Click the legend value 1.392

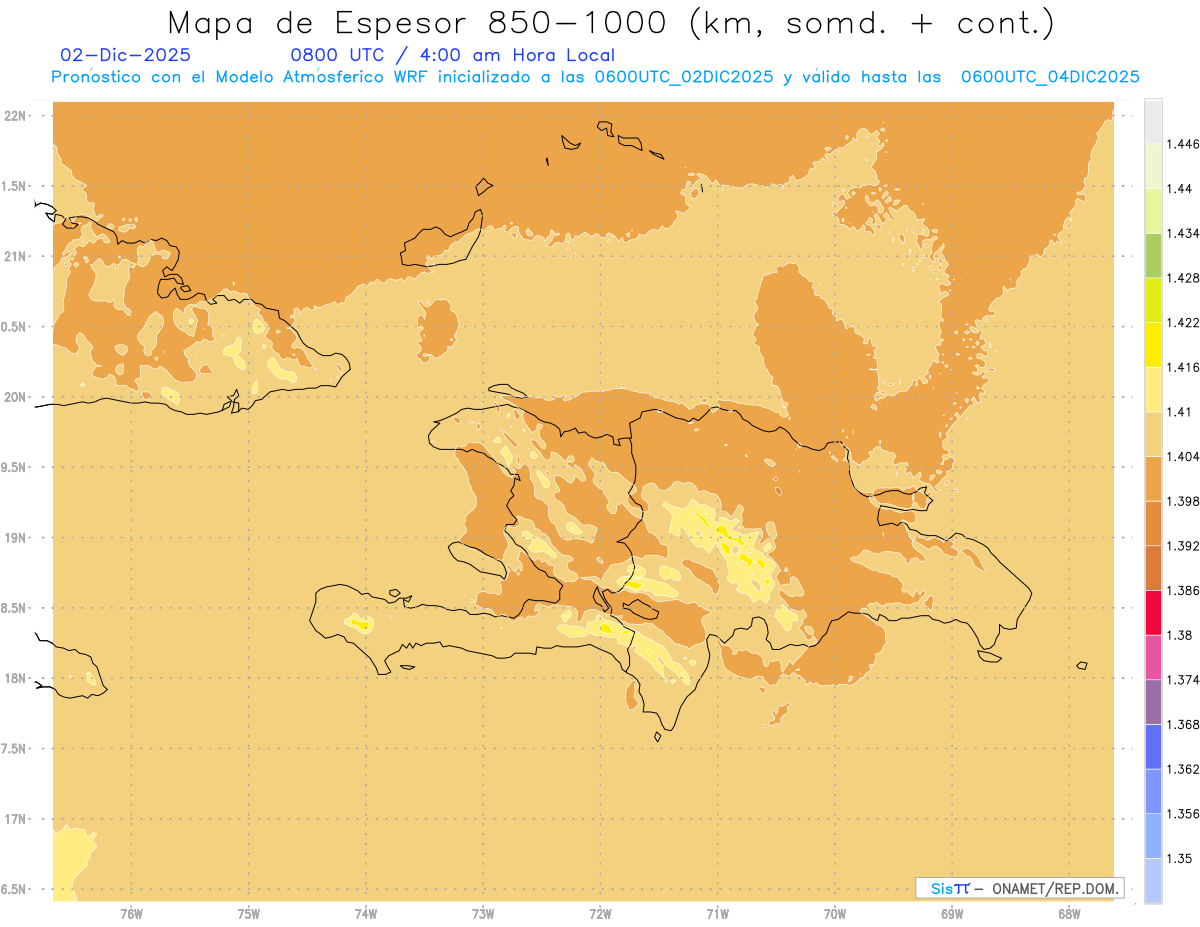[x=1183, y=546]
